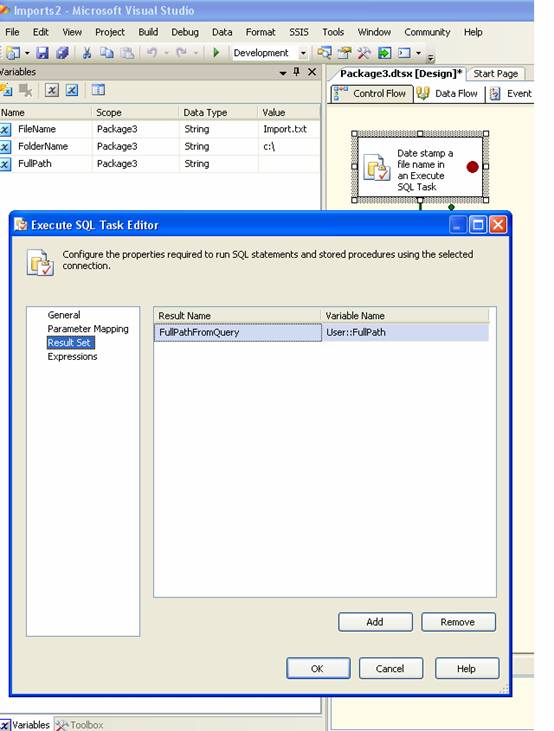Click the Save All toolbar icon
554x731 pixels.
pos(62,53)
